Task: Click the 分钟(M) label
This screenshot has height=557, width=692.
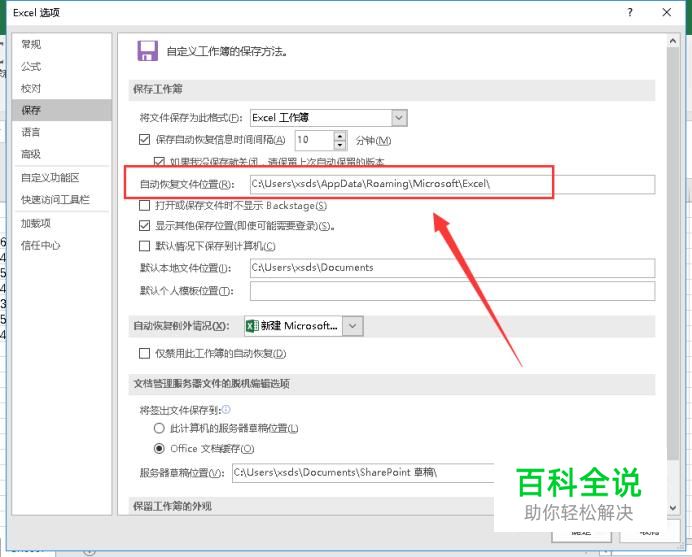Action: coord(373,140)
